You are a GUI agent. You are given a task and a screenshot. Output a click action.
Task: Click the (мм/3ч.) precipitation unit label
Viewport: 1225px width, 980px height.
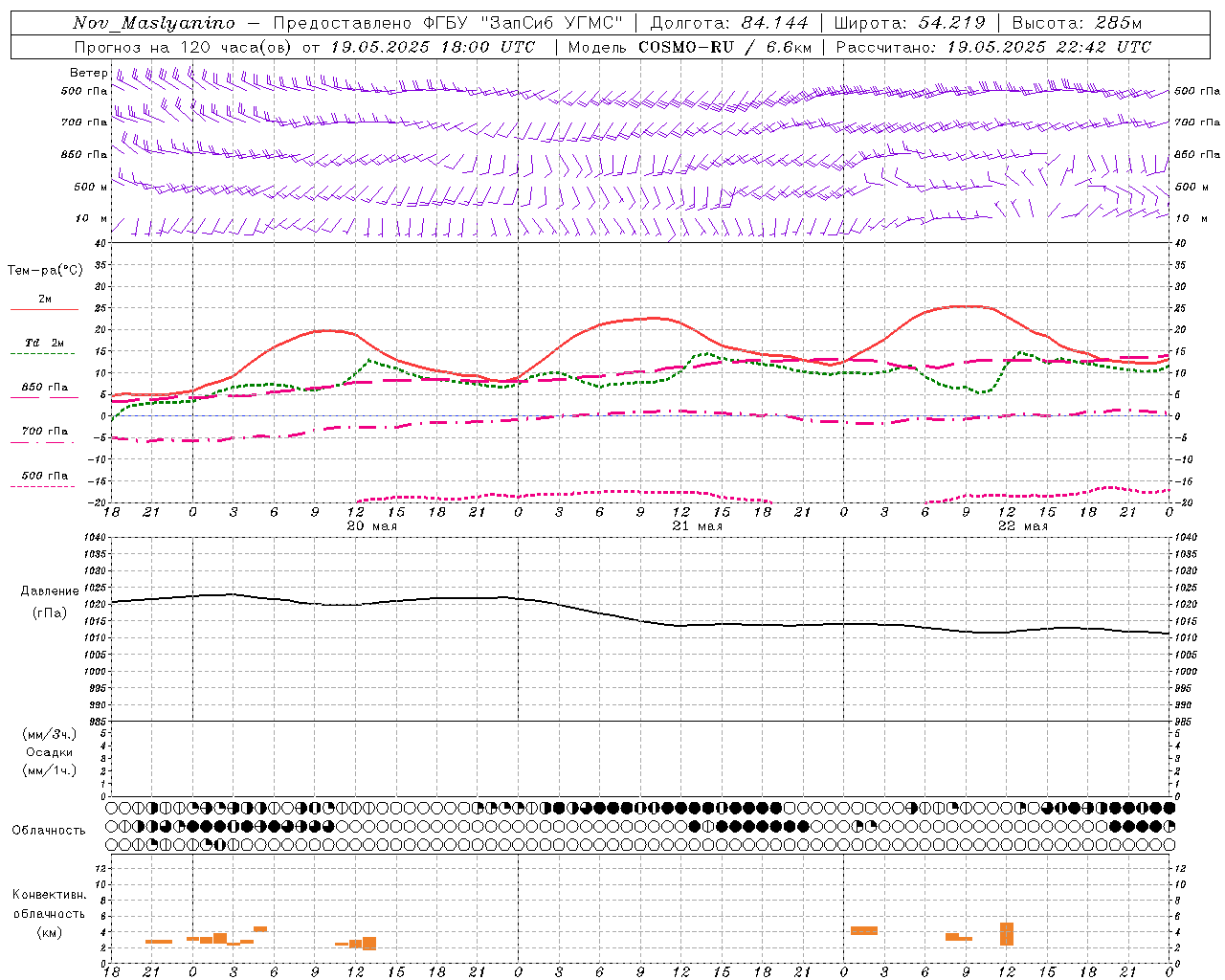50,734
